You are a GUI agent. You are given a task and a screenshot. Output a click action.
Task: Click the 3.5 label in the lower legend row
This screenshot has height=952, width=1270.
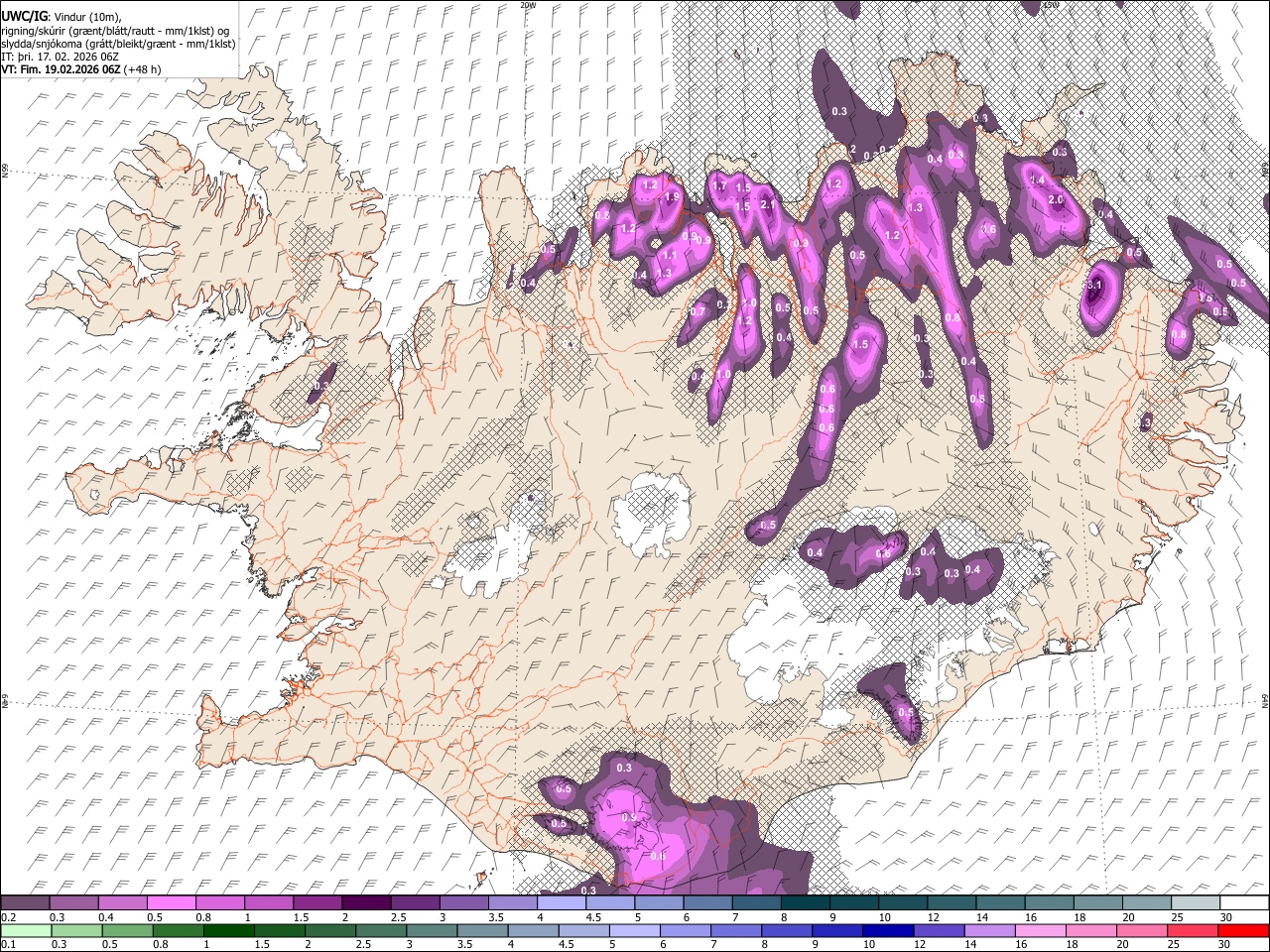(x=463, y=944)
